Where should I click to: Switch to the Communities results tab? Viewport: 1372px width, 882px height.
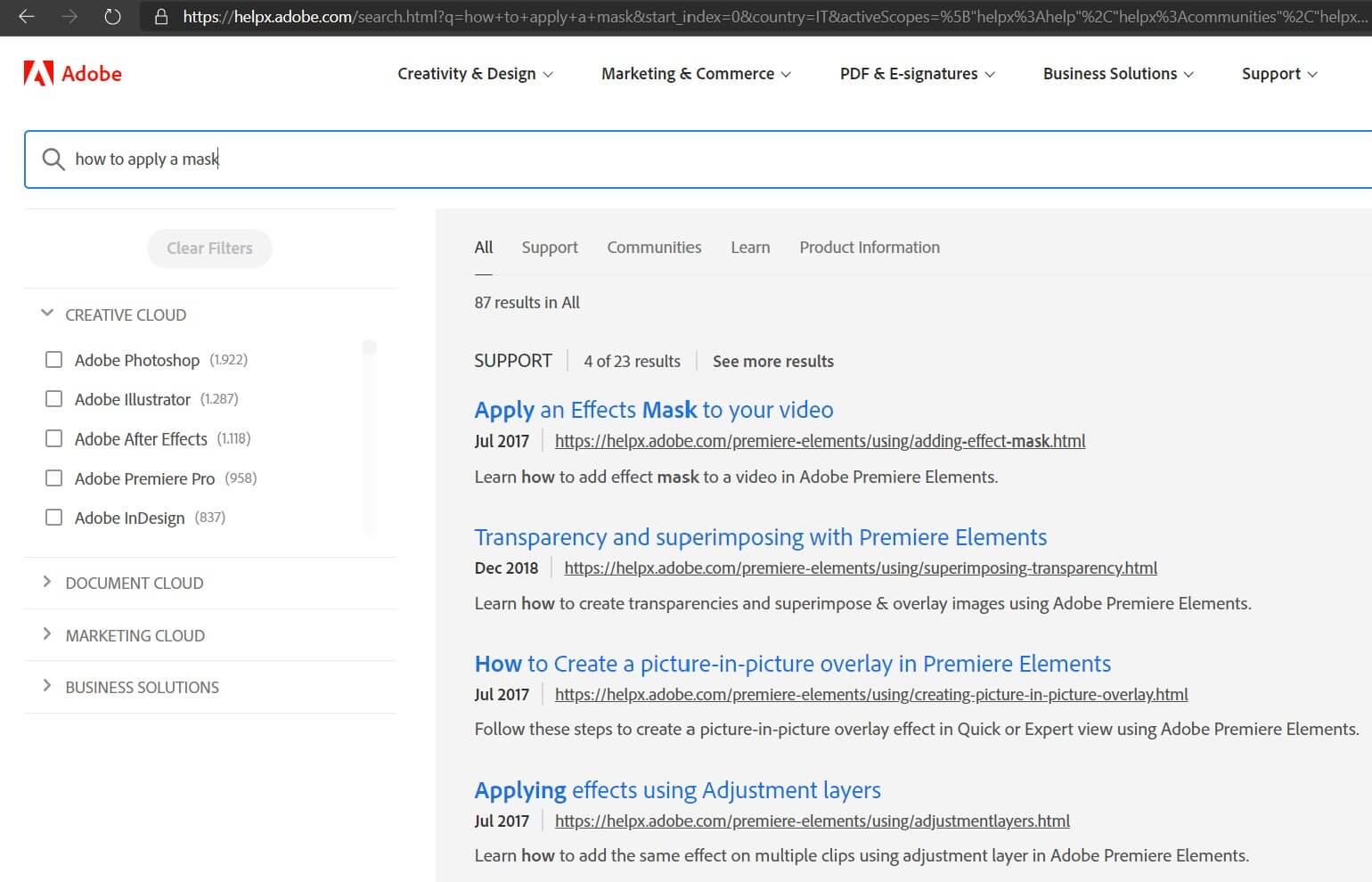pos(654,248)
